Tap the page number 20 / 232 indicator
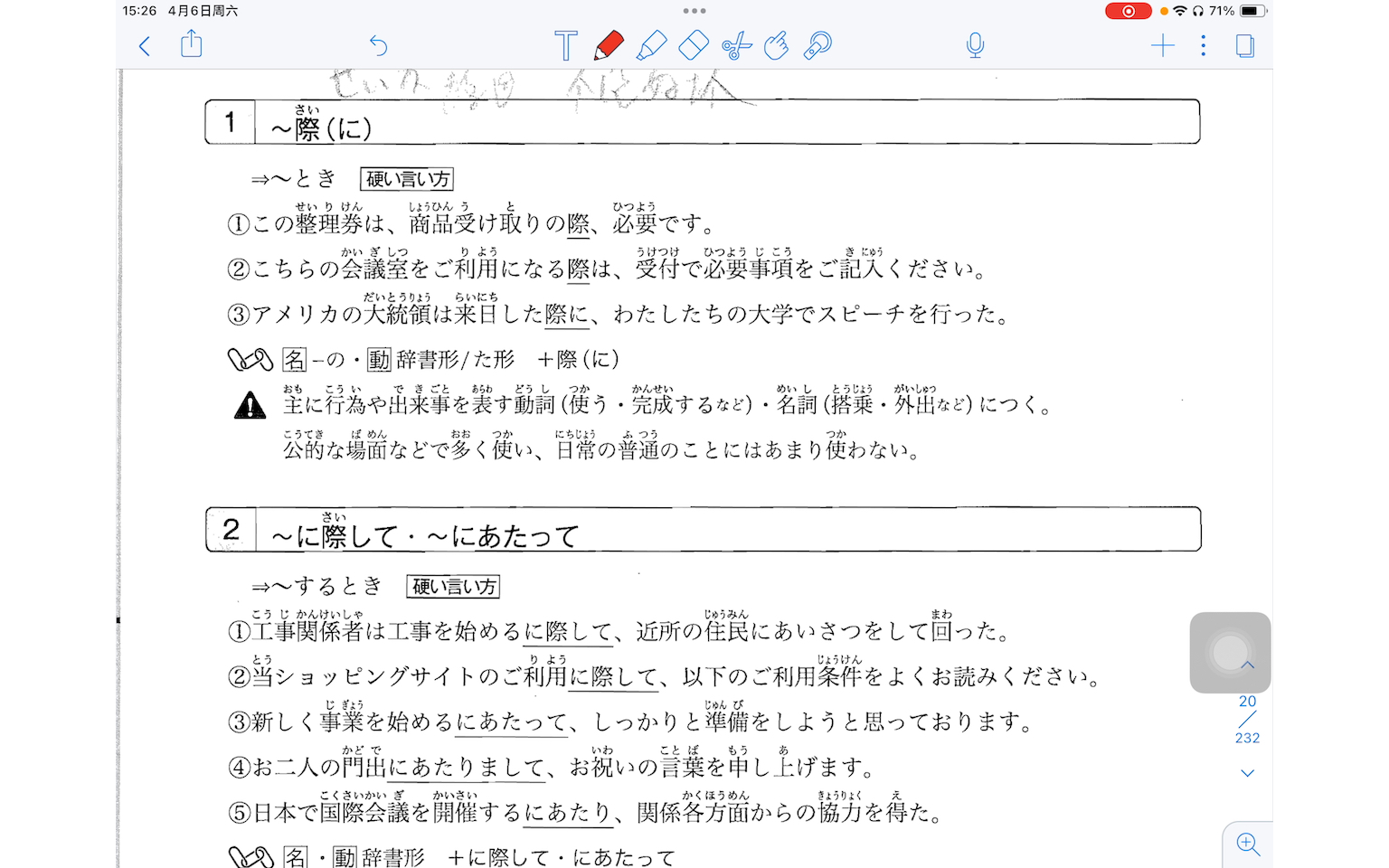This screenshot has height=868, width=1389. (x=1248, y=720)
